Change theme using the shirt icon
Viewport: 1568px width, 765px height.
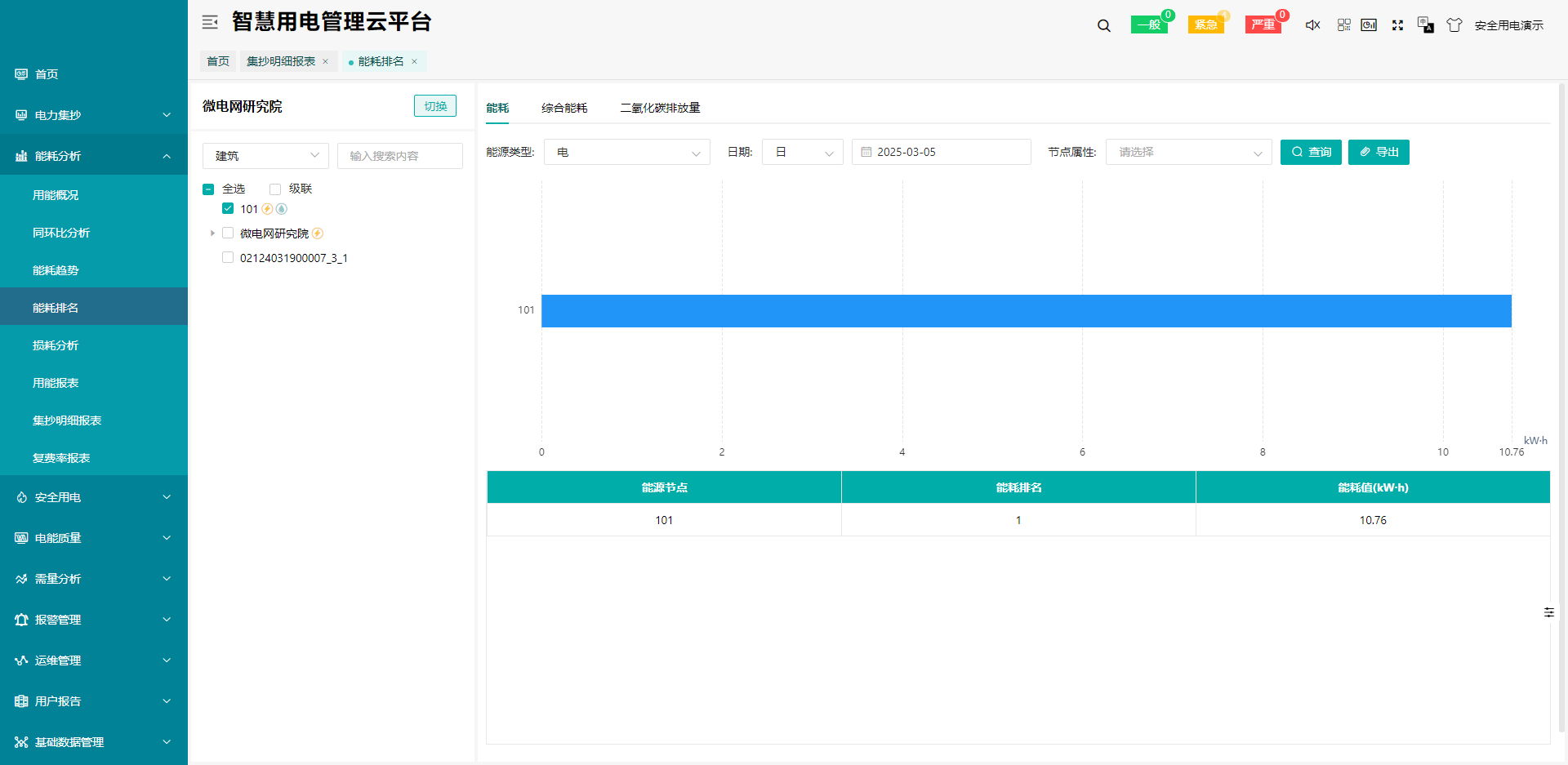(x=1454, y=25)
